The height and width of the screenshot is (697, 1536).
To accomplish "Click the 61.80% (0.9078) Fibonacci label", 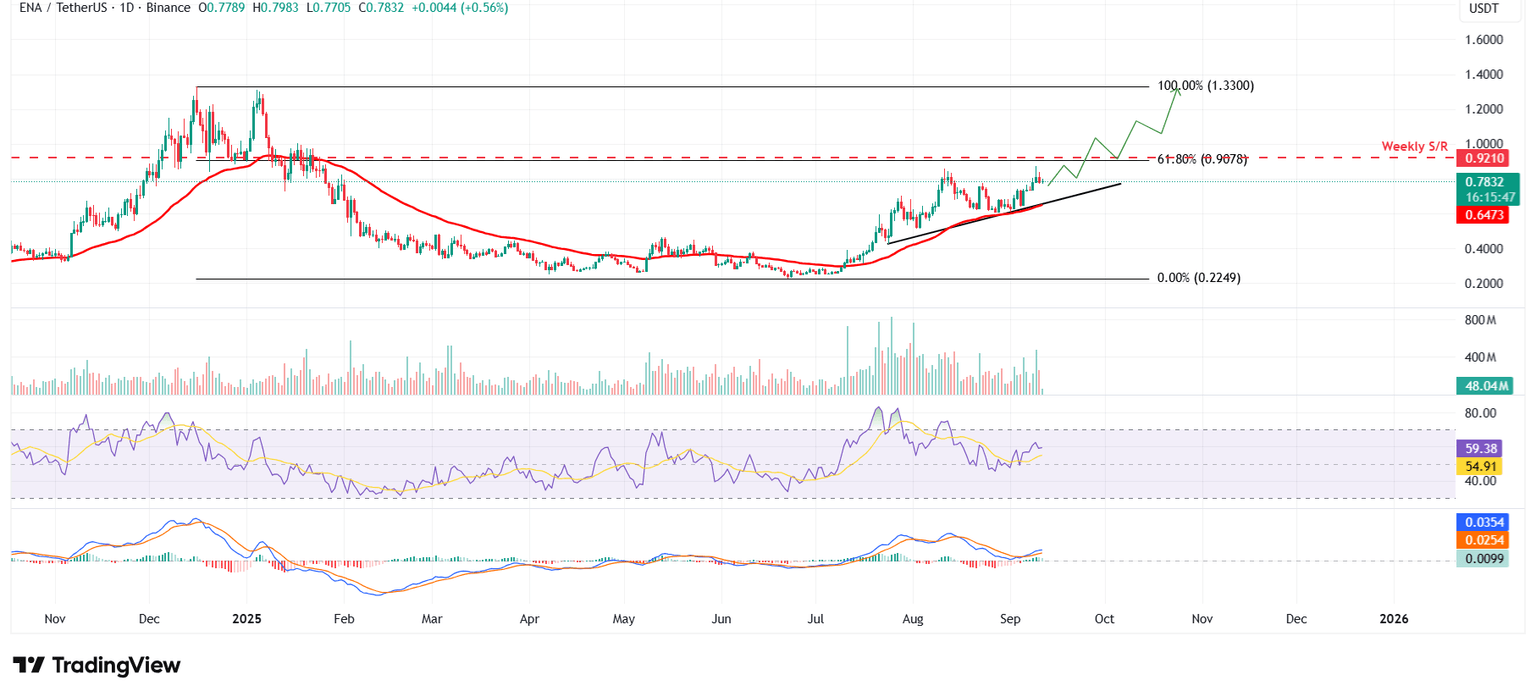I will (x=1203, y=158).
